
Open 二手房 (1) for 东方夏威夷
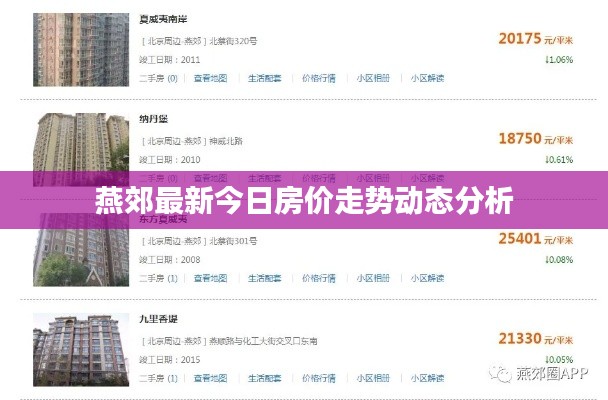click(x=158, y=278)
